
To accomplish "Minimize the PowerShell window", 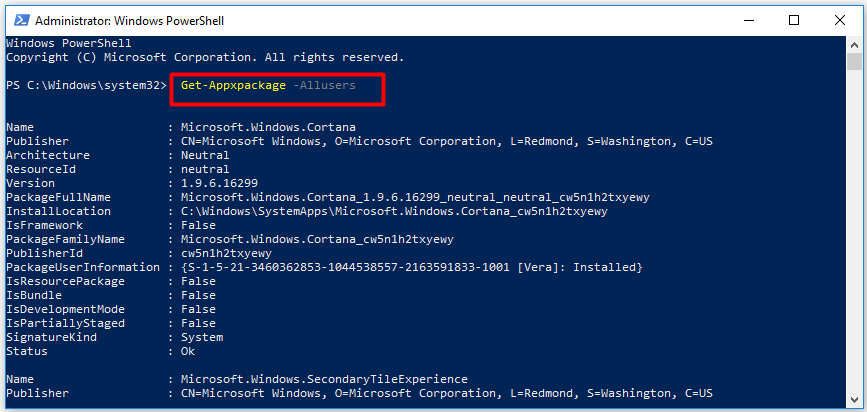I will [x=749, y=19].
